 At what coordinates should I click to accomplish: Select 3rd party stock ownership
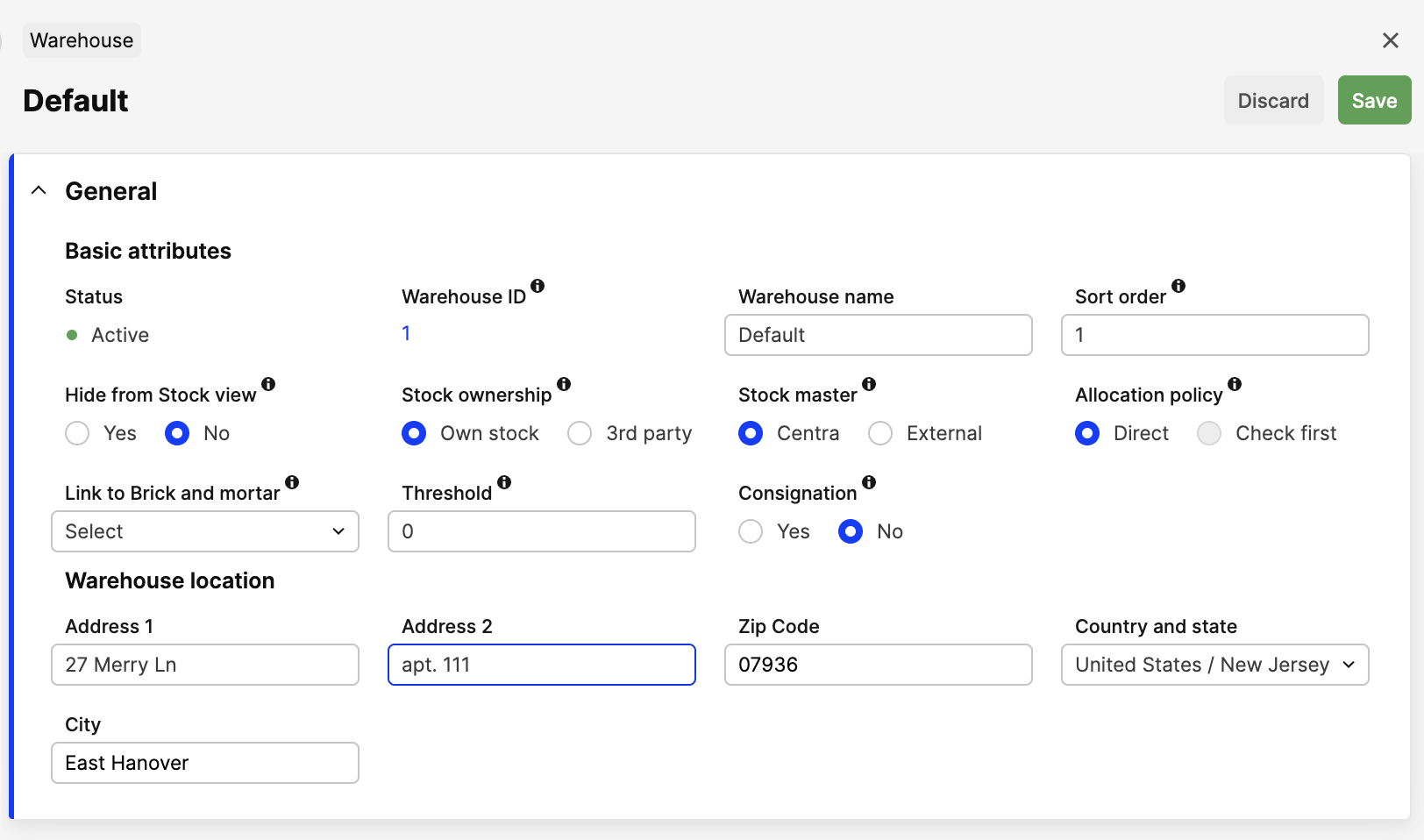tap(580, 433)
